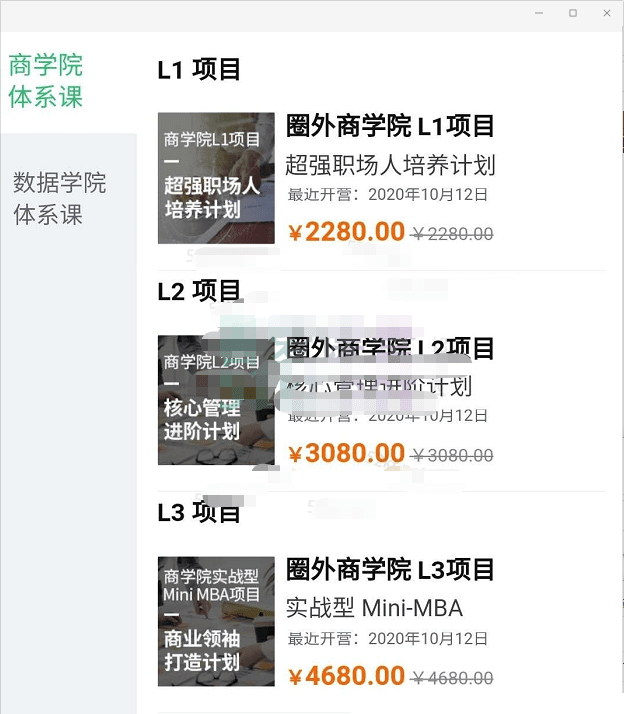
Task: Maximize the window
Action: [573, 13]
